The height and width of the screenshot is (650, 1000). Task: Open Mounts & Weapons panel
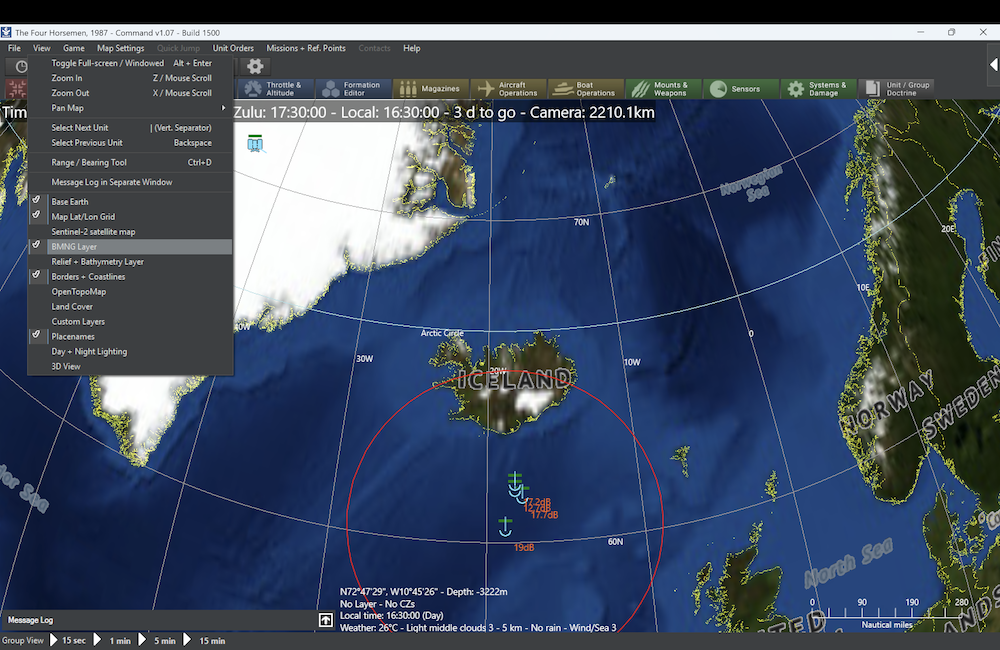pos(663,89)
